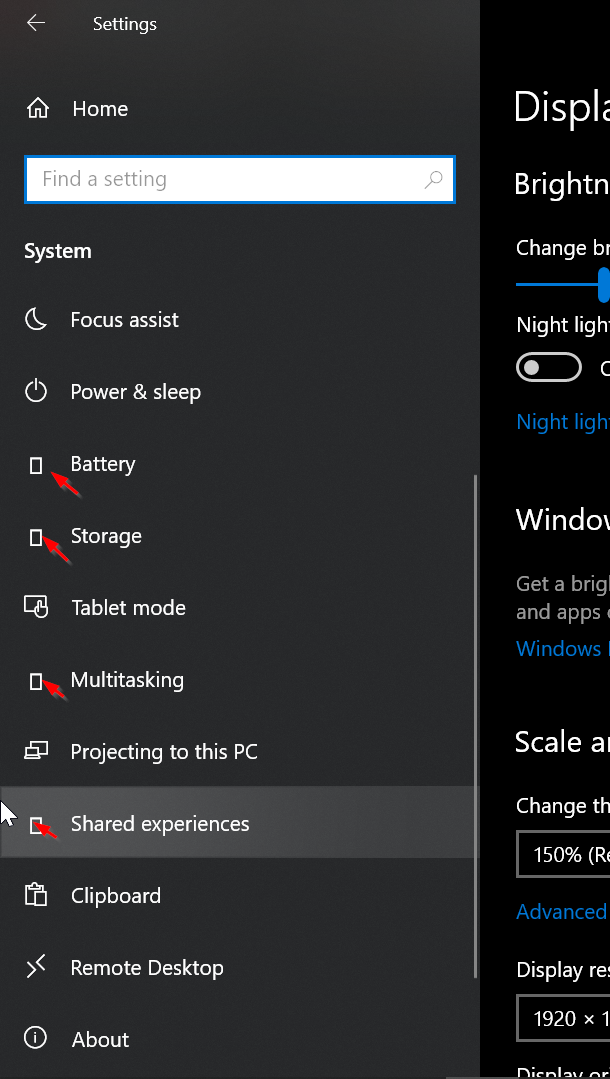
Task: Open the display resolution 1920 dropdown
Action: coord(564,1018)
